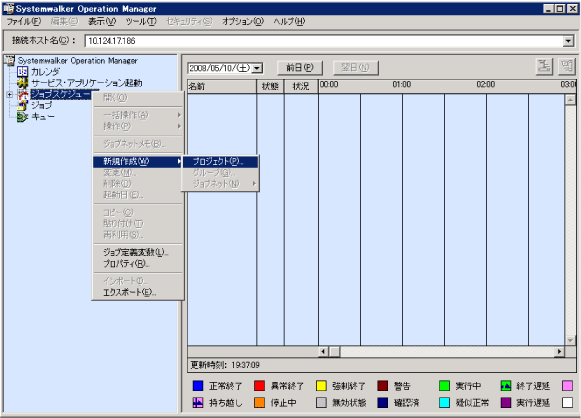Click the purple 実行遅延 legend swatch
The width and height of the screenshot is (581, 418).
coord(506,402)
